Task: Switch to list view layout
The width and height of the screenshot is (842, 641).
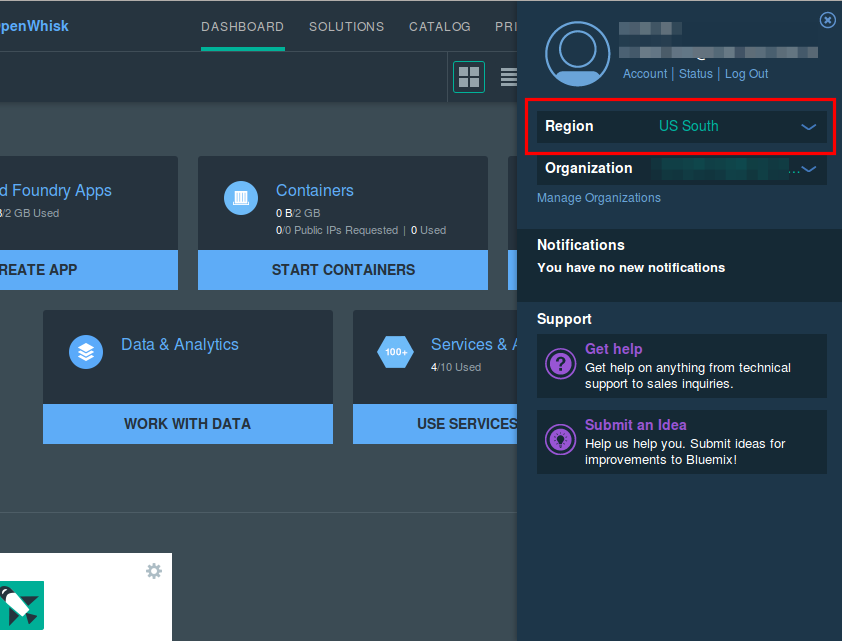Action: tap(509, 77)
